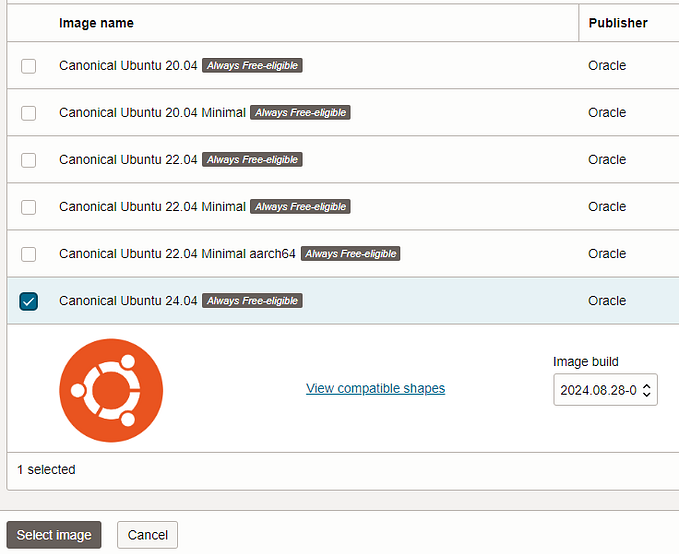The height and width of the screenshot is (554, 679).
Task: Click the Publisher column header
Action: (618, 23)
